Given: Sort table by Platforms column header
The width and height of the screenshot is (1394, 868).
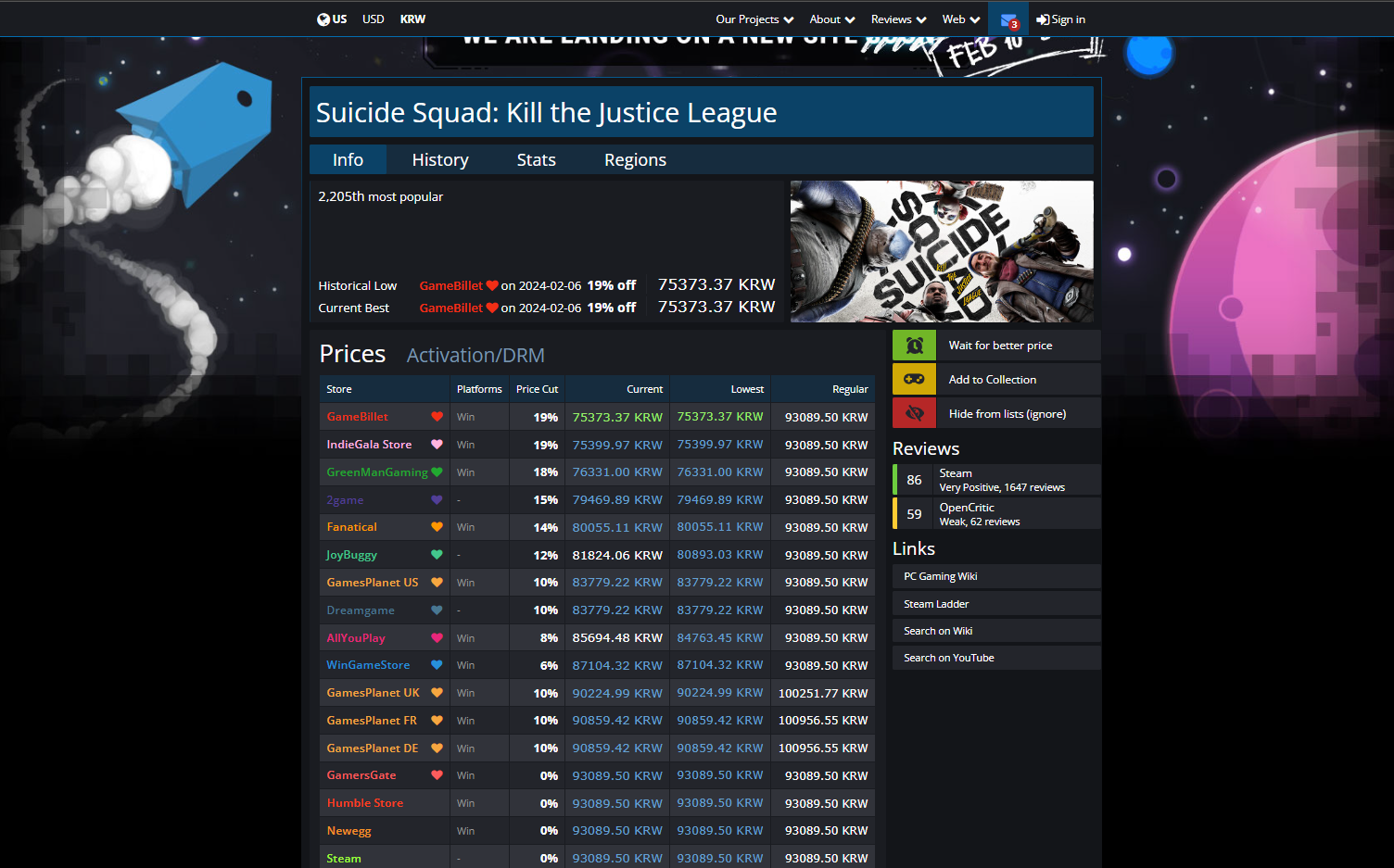Looking at the screenshot, I should (x=479, y=389).
